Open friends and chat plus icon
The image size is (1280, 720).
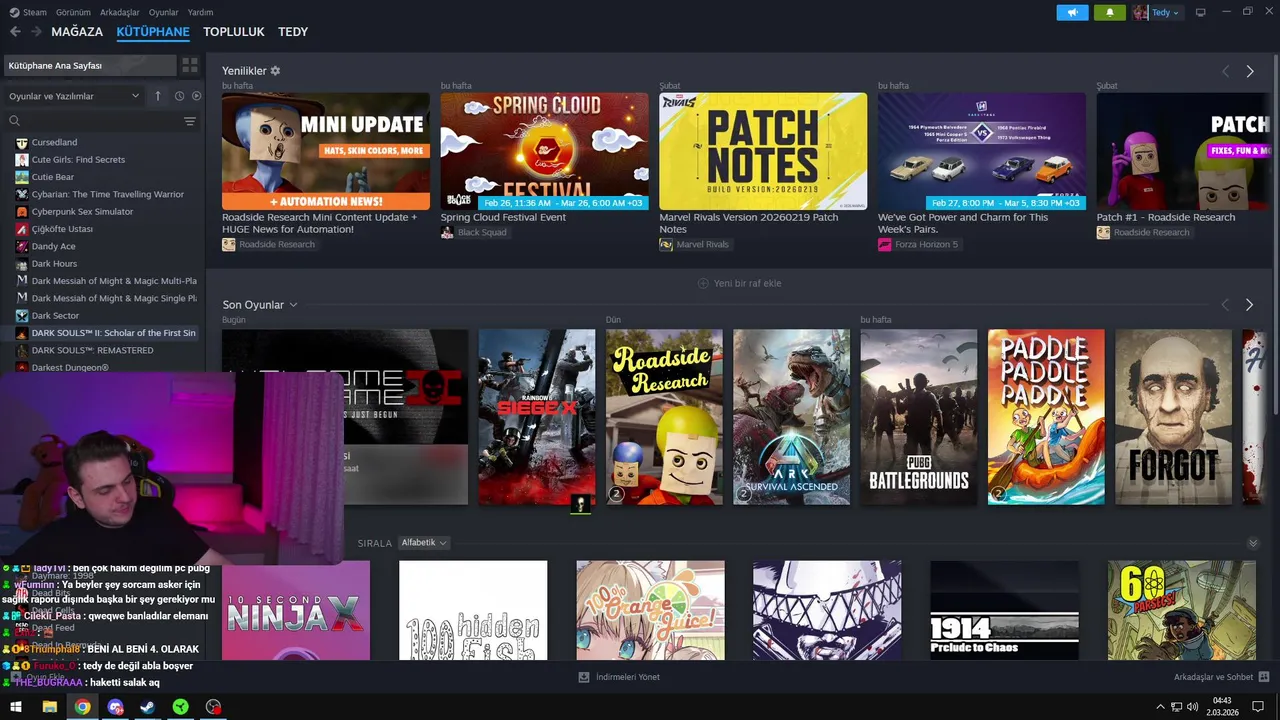tap(1264, 677)
